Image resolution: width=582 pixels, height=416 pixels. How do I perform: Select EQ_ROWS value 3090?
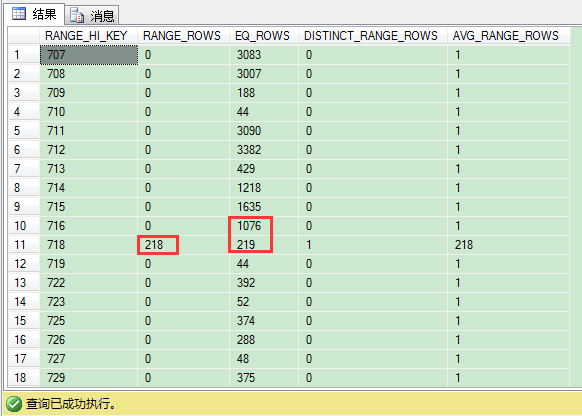[264, 131]
